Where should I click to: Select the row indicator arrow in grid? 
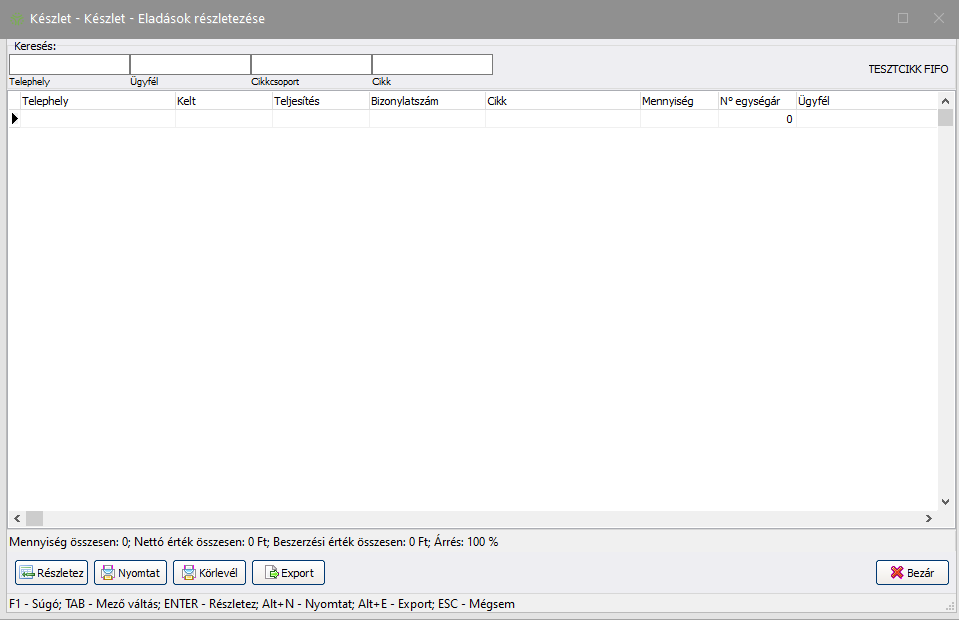click(14, 119)
